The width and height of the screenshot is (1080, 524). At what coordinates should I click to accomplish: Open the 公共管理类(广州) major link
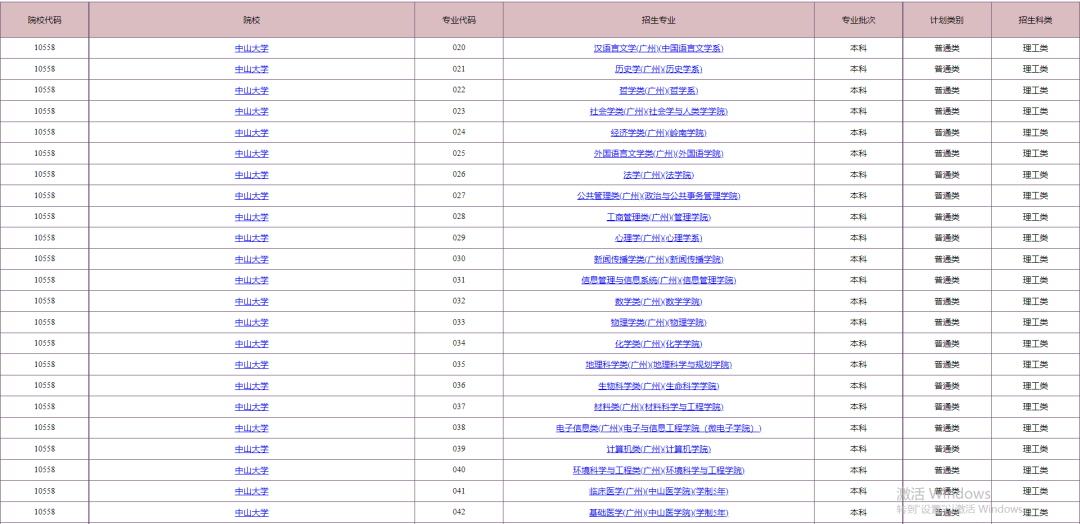coord(658,196)
